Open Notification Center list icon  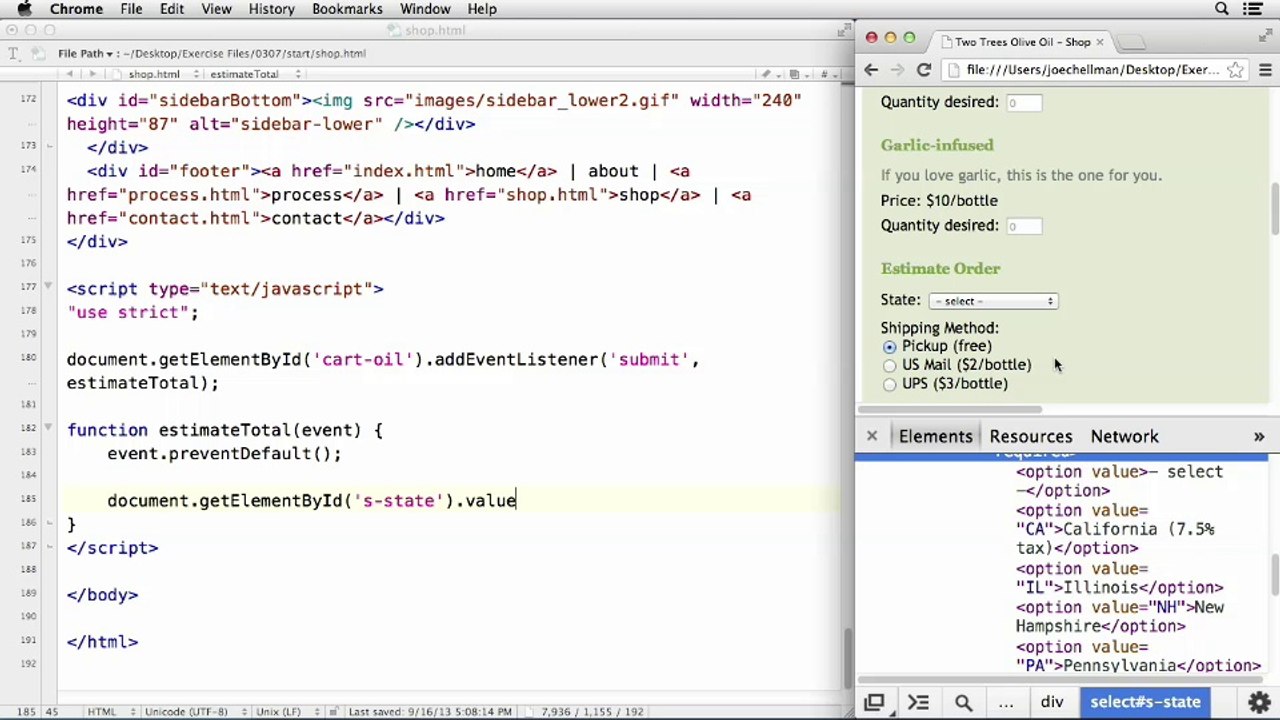pyautogui.click(x=1253, y=9)
